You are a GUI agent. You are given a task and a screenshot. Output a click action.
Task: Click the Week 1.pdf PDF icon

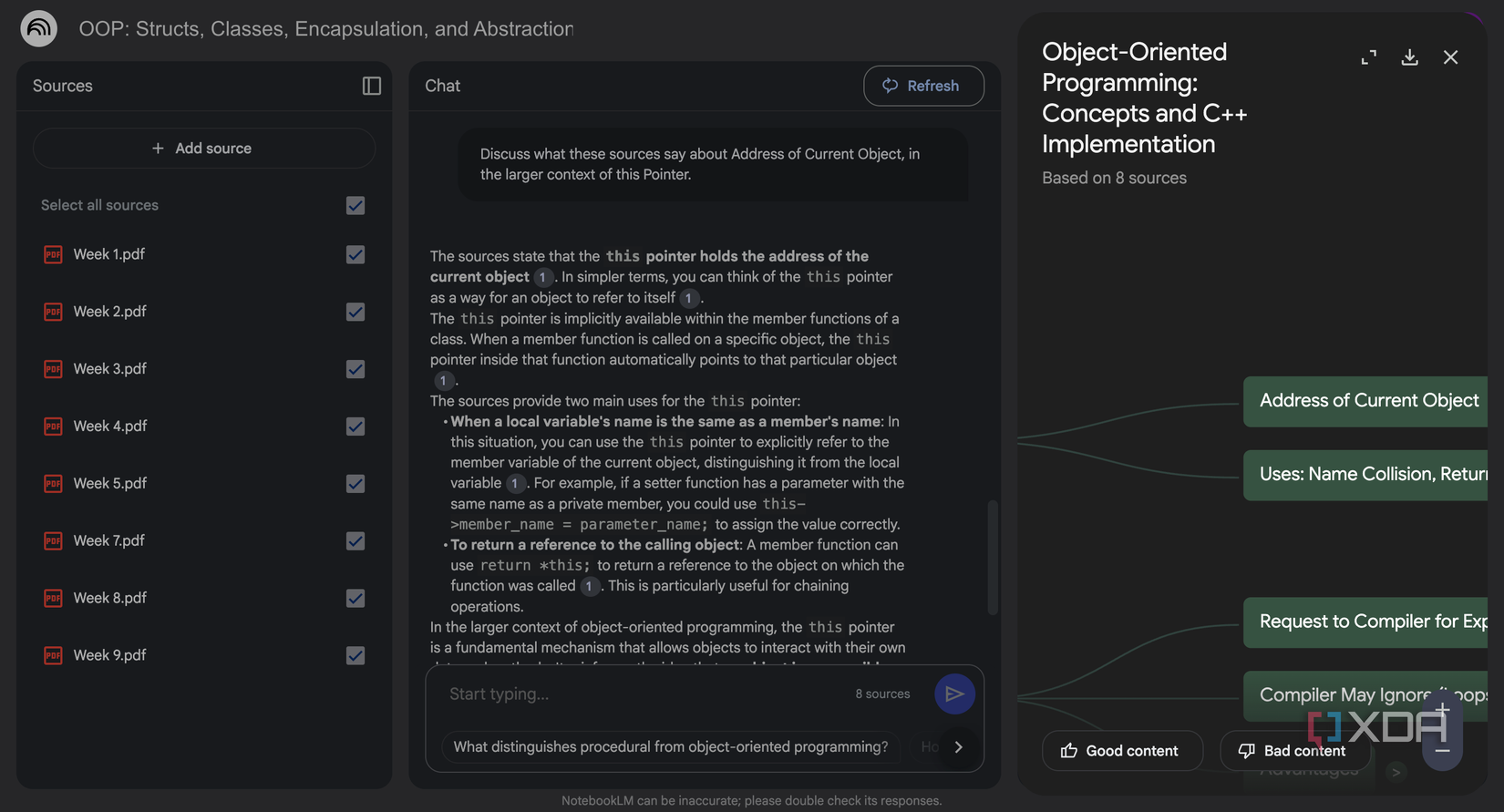click(x=53, y=254)
